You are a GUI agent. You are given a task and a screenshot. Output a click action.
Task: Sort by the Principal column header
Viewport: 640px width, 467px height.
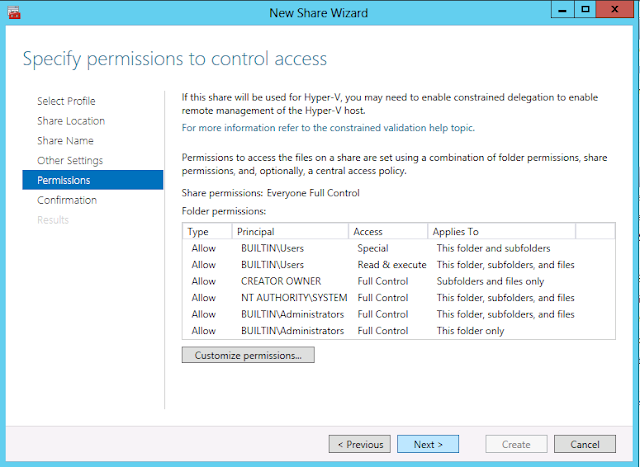pos(290,231)
